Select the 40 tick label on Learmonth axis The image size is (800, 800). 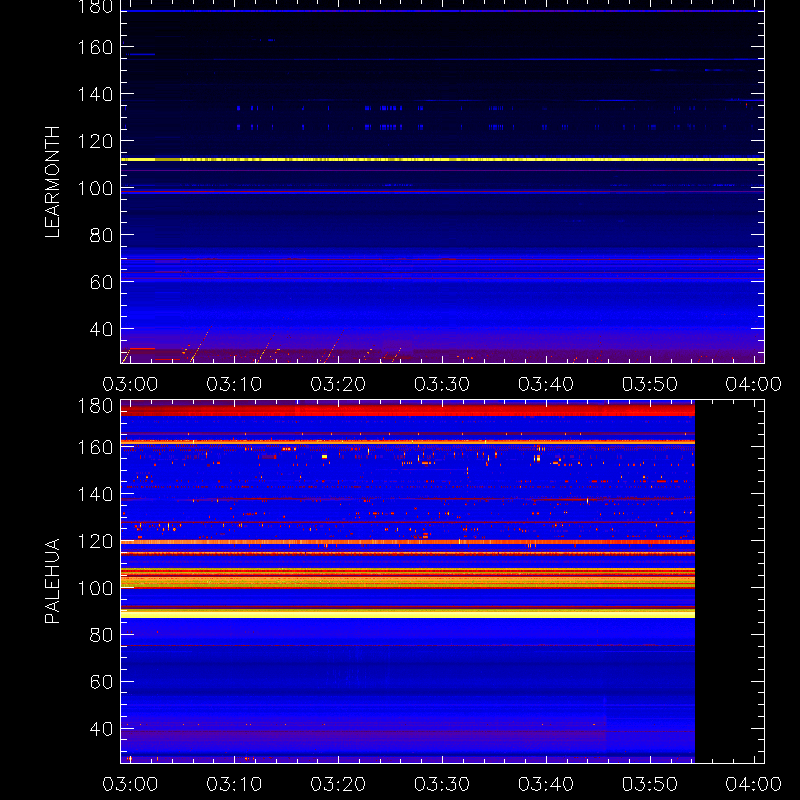coord(102,329)
